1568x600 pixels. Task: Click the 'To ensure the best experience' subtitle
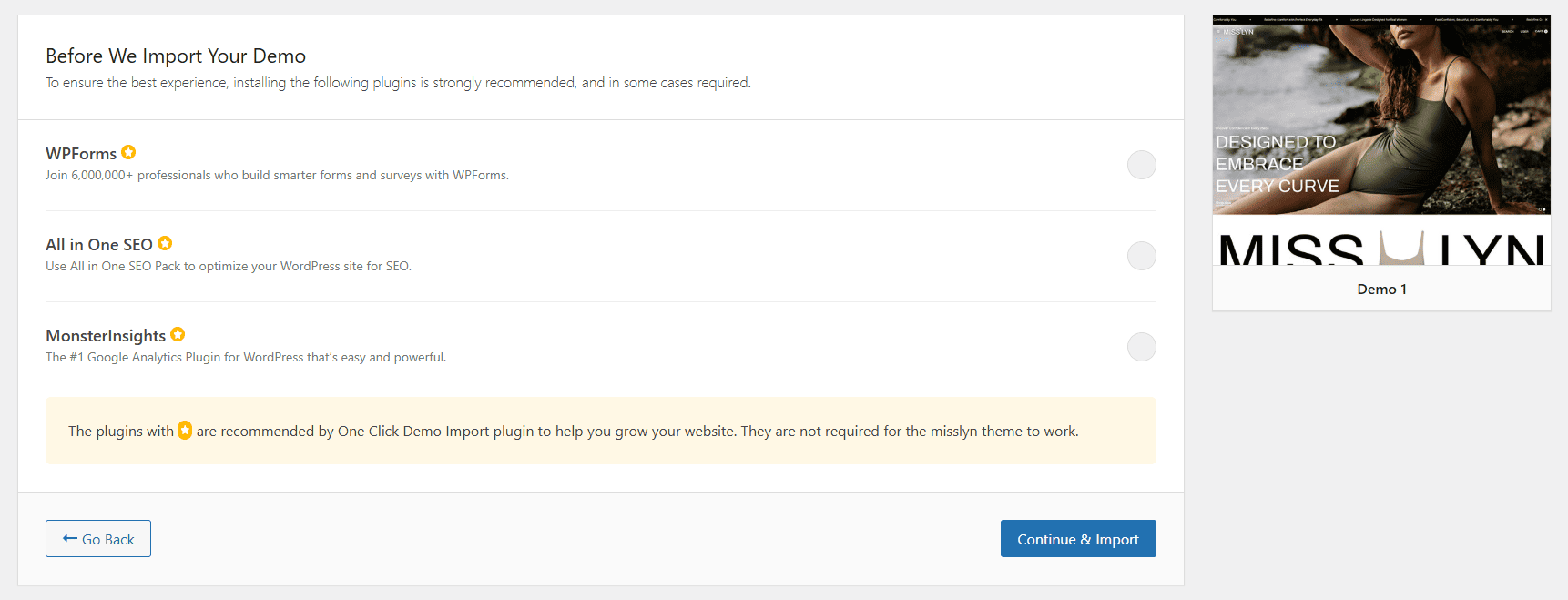point(398,83)
